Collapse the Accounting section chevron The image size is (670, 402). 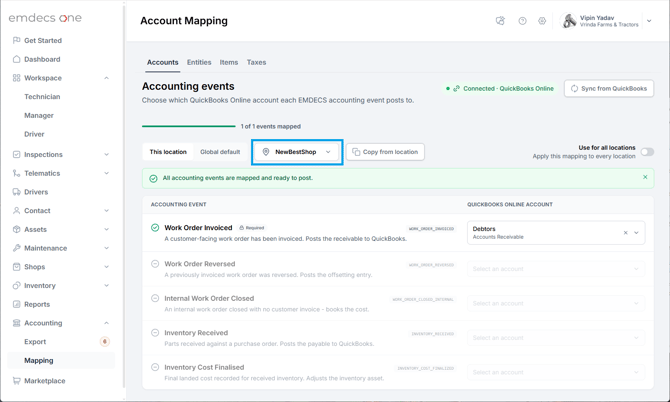tap(106, 323)
